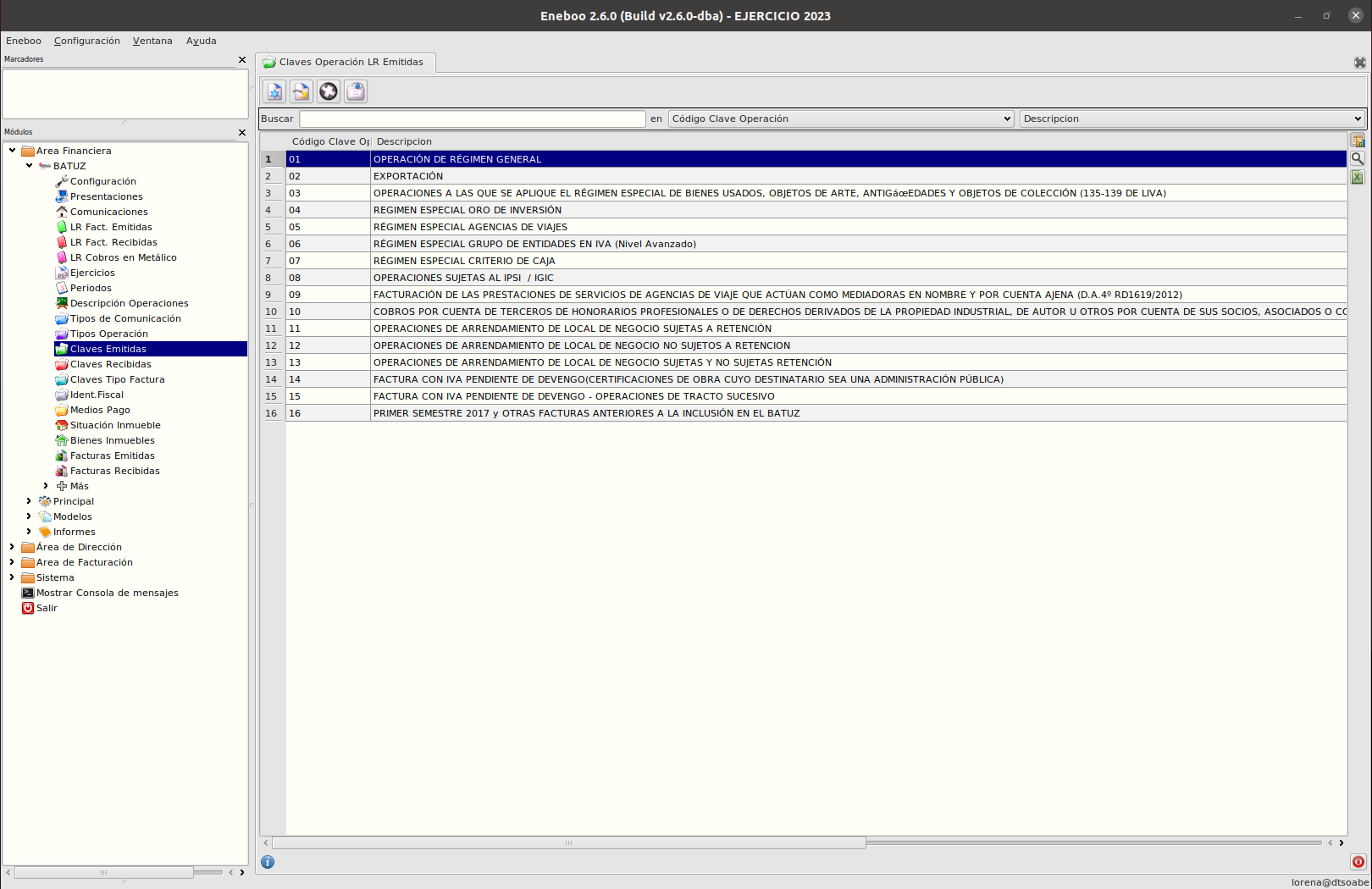Screen dimensions: 1372x889
Task: Open LR Fact. Emitidas item
Action: 103,227
